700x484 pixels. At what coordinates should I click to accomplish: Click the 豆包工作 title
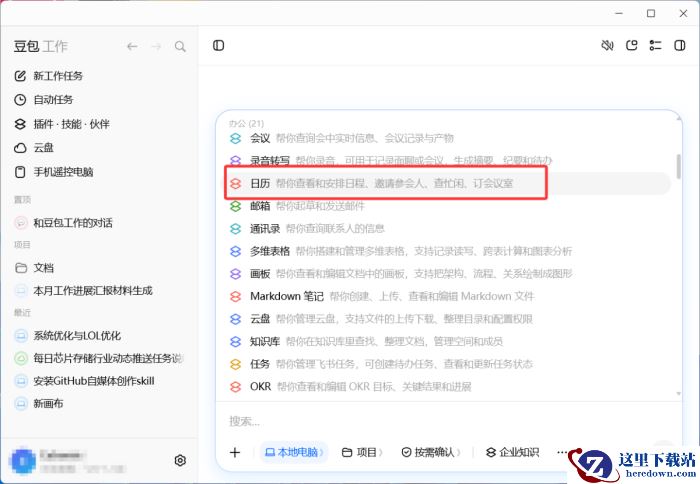coord(41,46)
